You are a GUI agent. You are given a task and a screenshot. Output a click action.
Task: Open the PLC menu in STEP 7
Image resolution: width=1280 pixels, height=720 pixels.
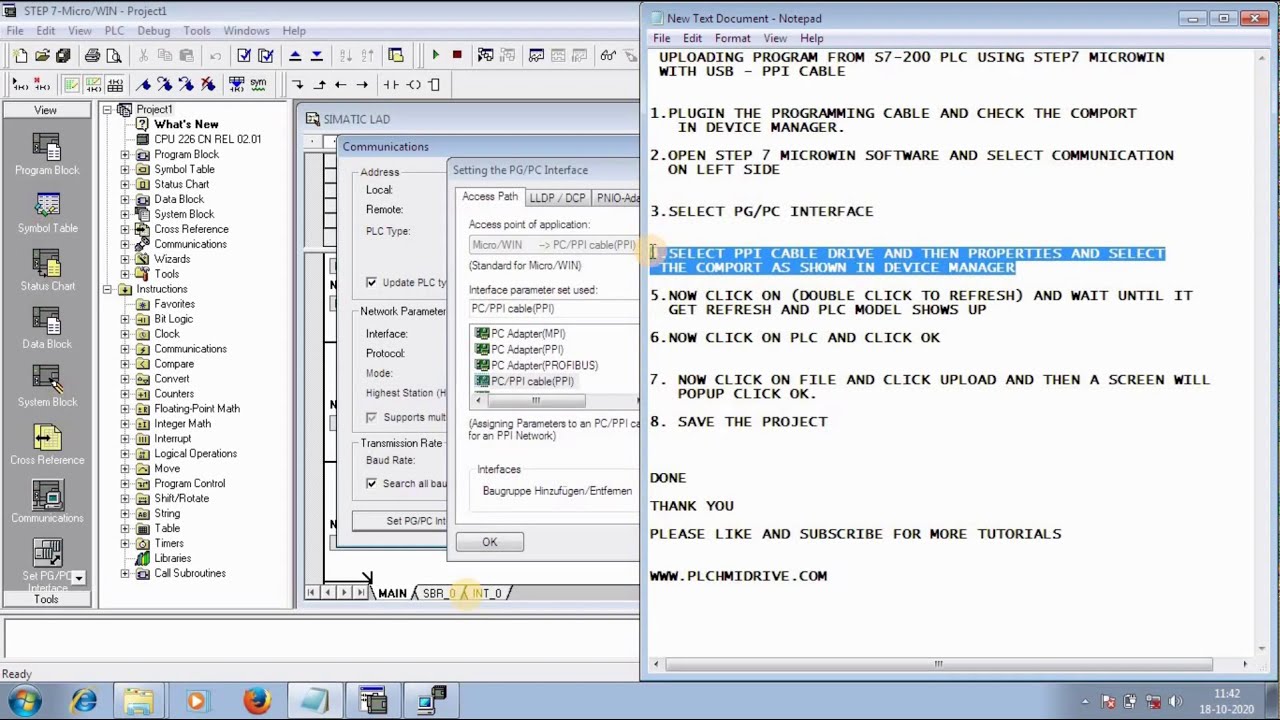click(x=114, y=31)
